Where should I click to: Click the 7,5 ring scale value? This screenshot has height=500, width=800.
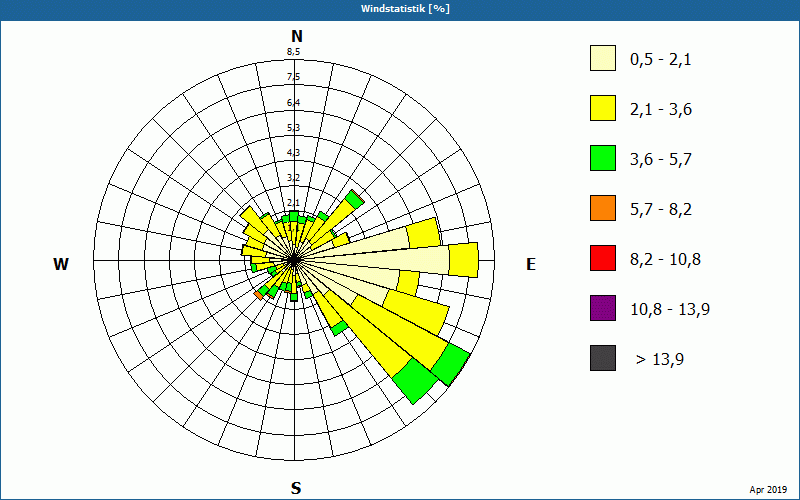[x=293, y=77]
